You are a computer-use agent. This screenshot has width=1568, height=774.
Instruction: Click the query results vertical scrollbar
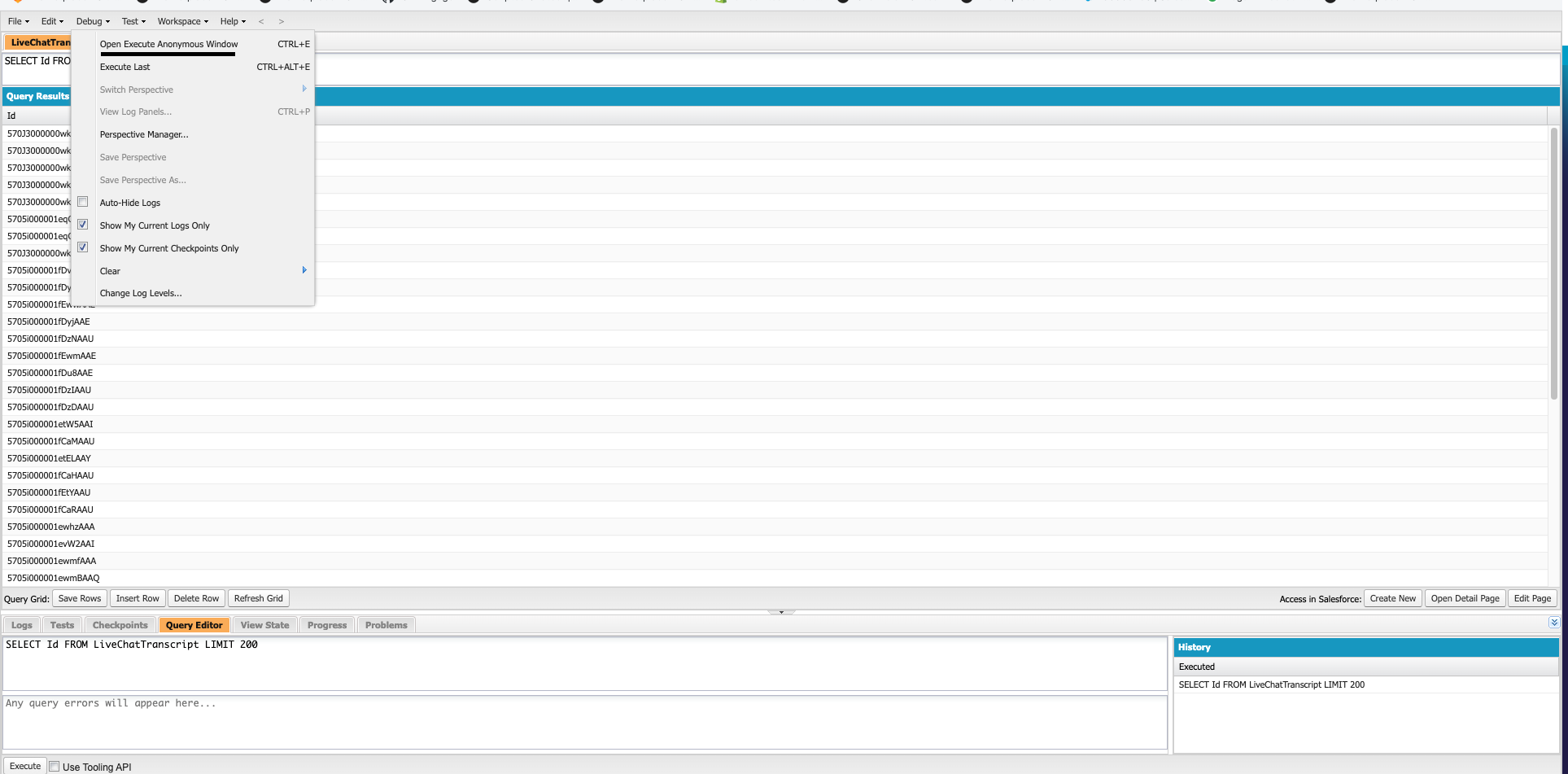coord(1553,262)
